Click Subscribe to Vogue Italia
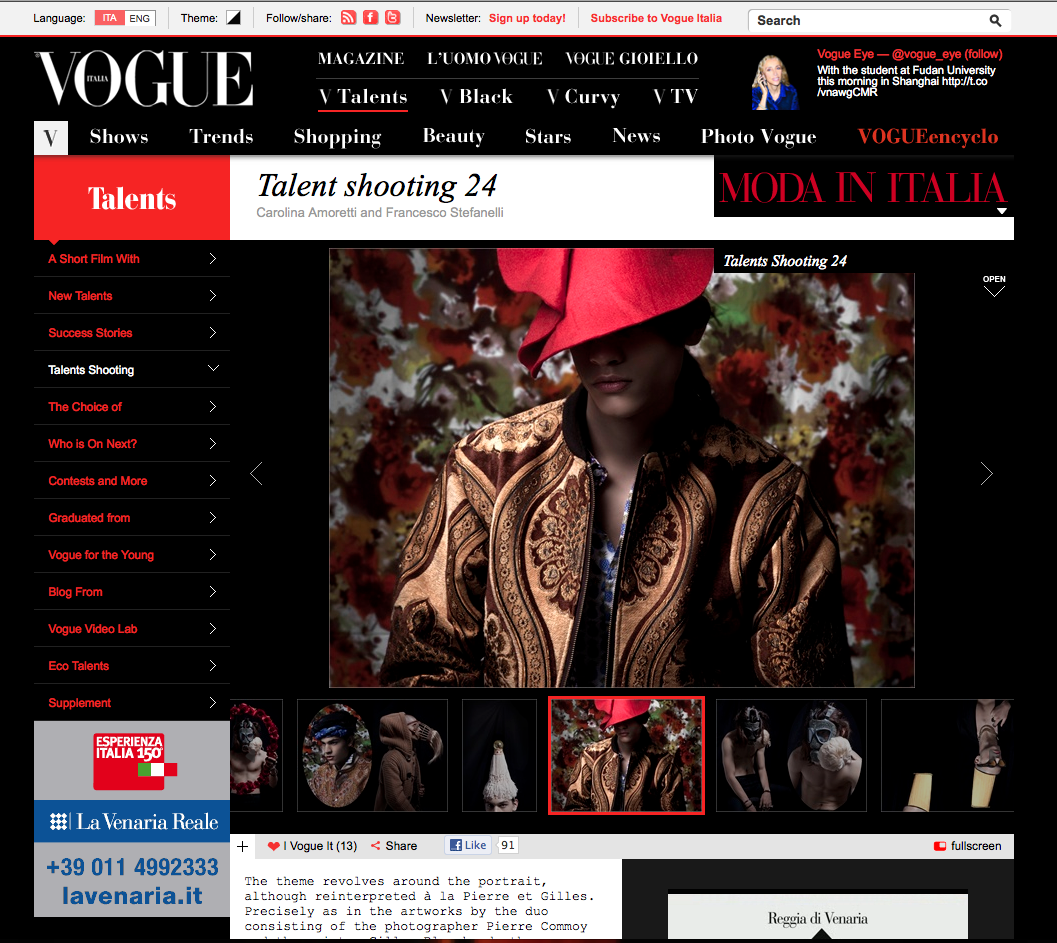Screen dimensions: 1057x943 pos(656,18)
